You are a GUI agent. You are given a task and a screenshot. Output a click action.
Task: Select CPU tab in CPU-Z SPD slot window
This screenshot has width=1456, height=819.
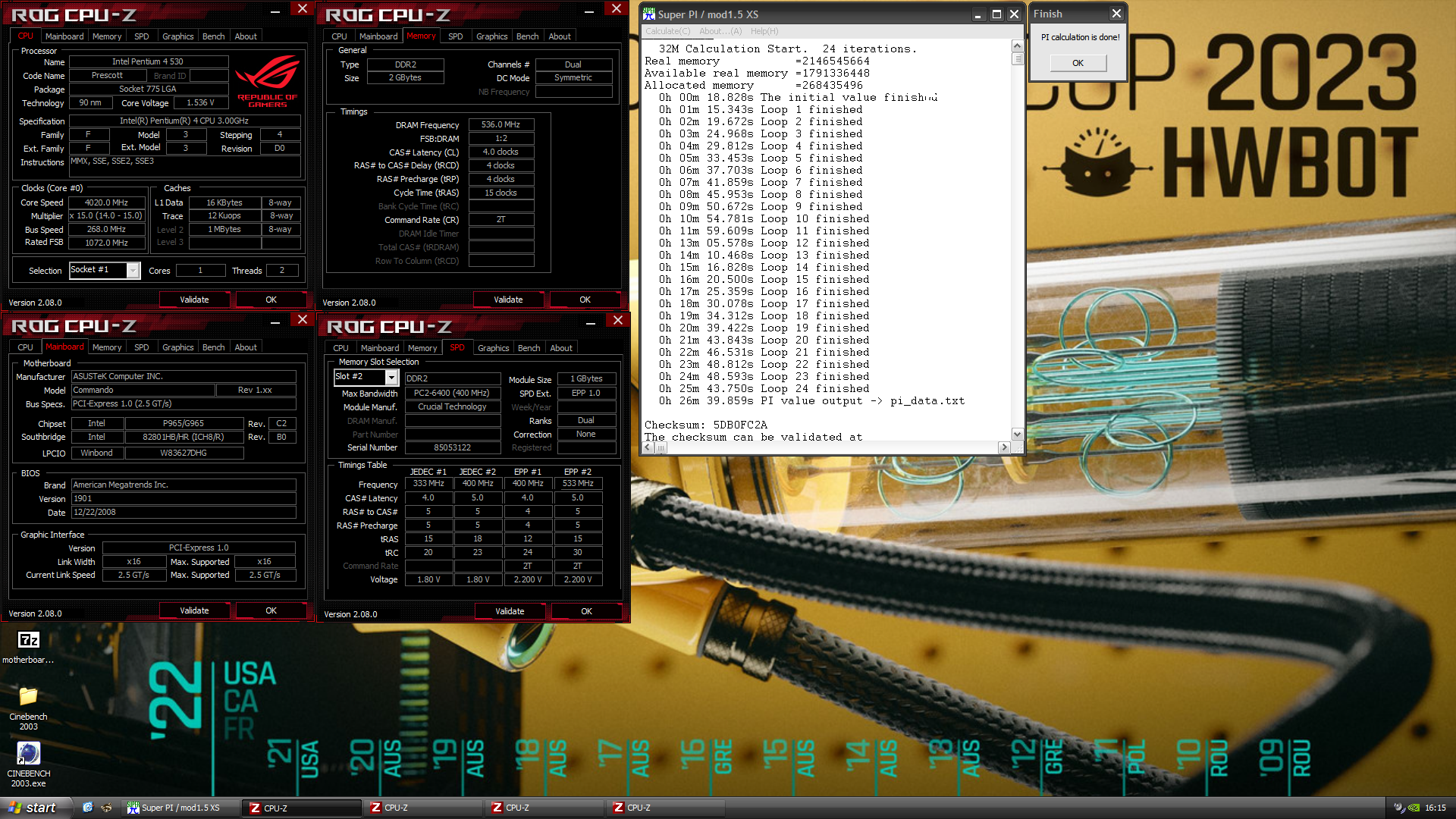[x=341, y=348]
